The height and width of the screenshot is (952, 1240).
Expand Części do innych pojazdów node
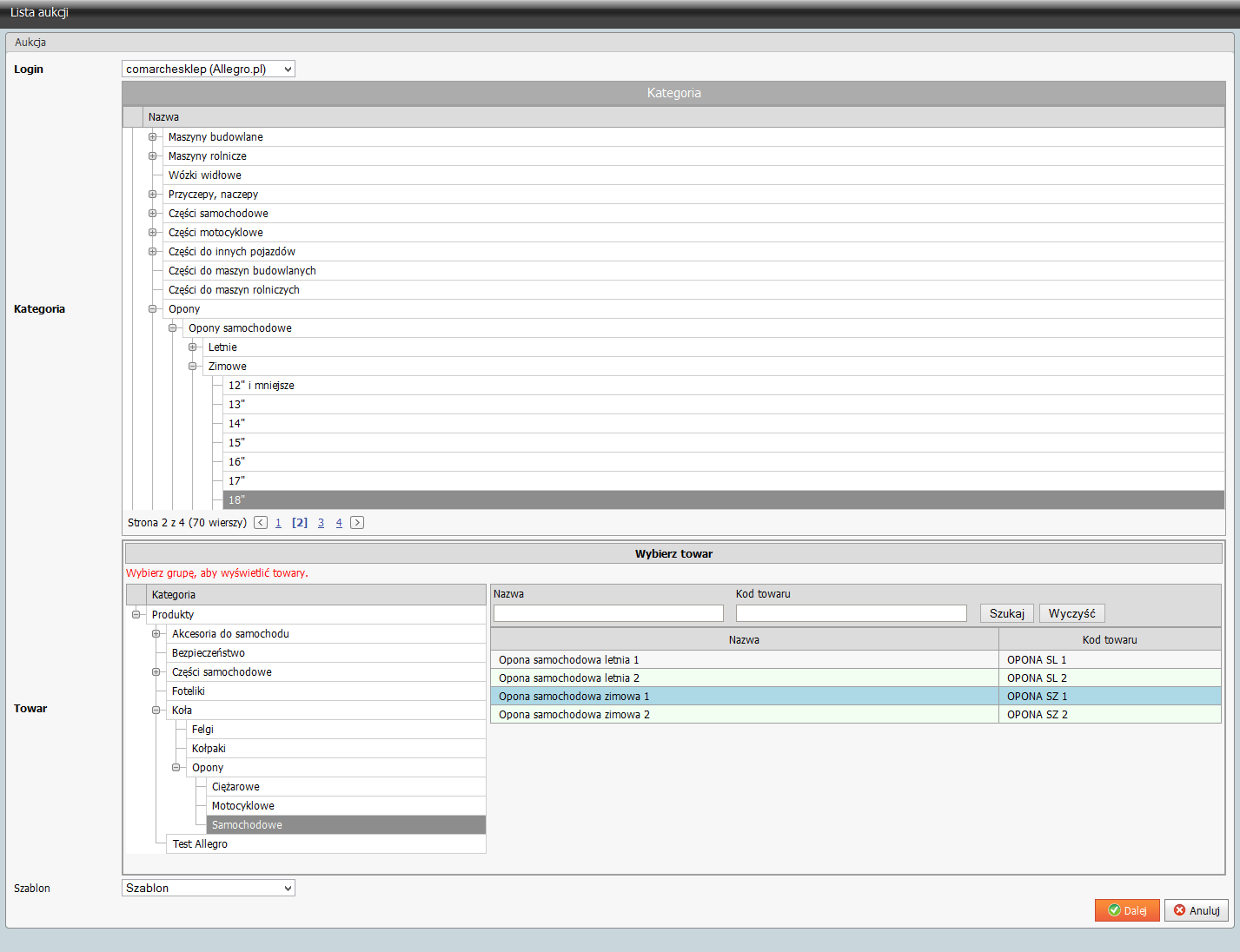[153, 251]
